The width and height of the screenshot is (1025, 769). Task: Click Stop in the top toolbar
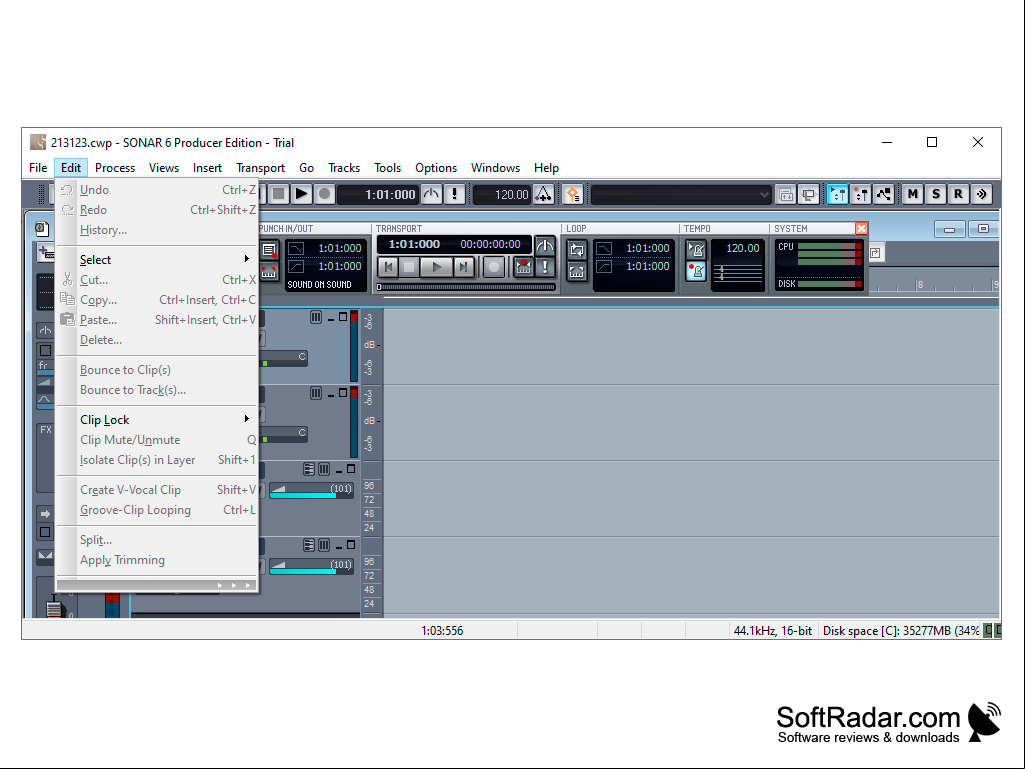coord(278,194)
